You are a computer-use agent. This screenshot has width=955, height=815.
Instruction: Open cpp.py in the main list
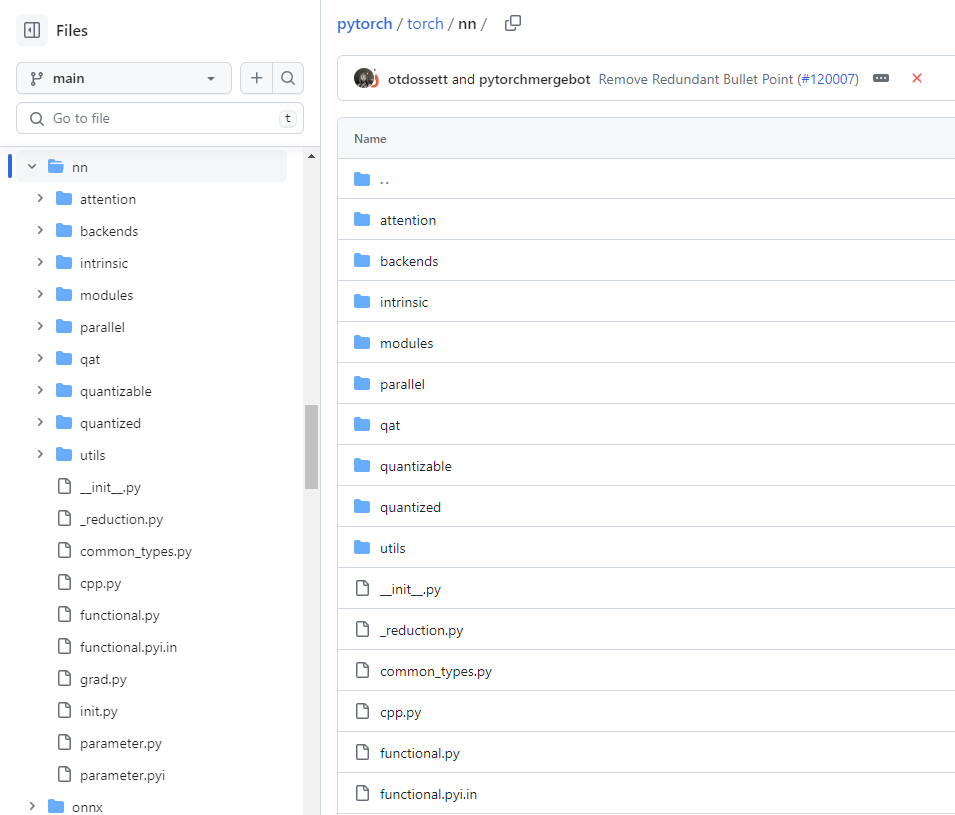click(401, 712)
